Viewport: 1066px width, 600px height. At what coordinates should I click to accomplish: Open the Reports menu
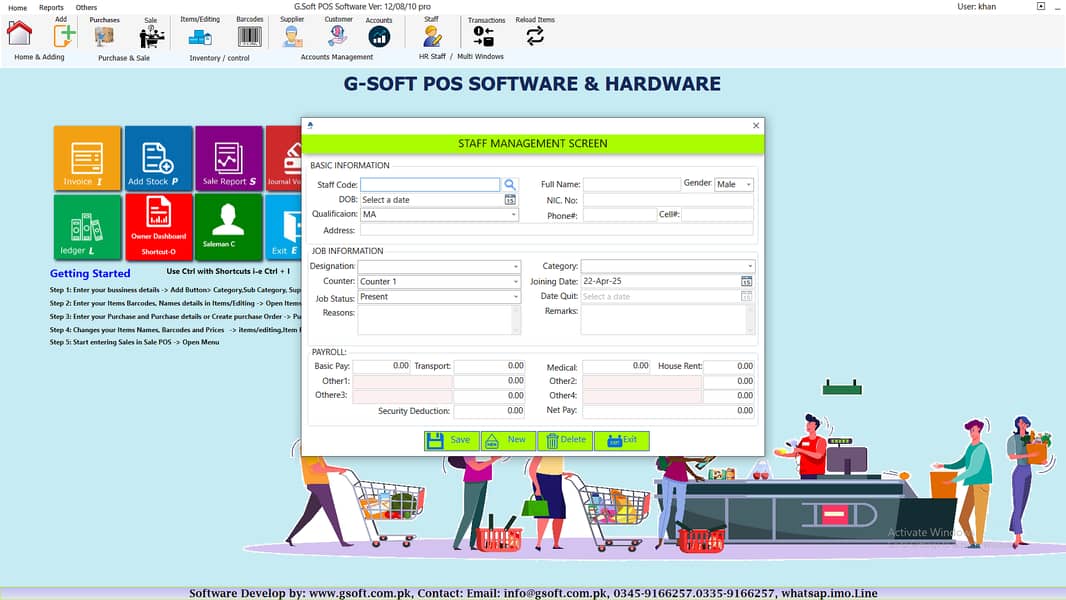tap(51, 7)
